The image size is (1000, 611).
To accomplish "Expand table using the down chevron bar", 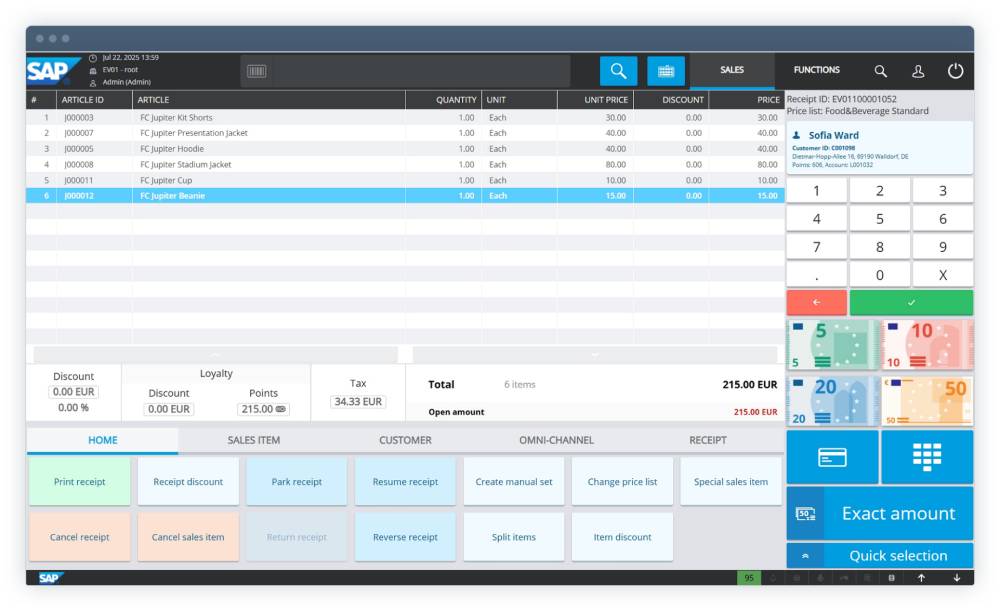I will coord(594,354).
